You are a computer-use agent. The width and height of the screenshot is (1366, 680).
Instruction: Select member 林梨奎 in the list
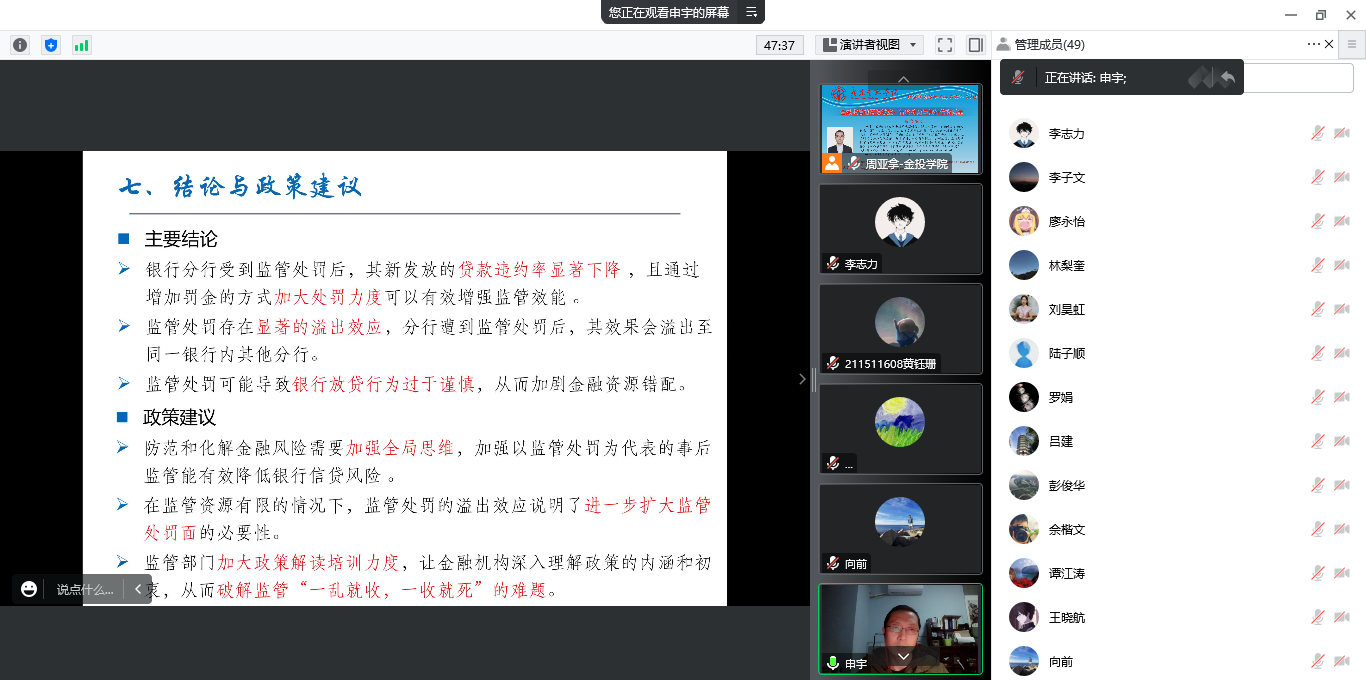pos(1066,265)
